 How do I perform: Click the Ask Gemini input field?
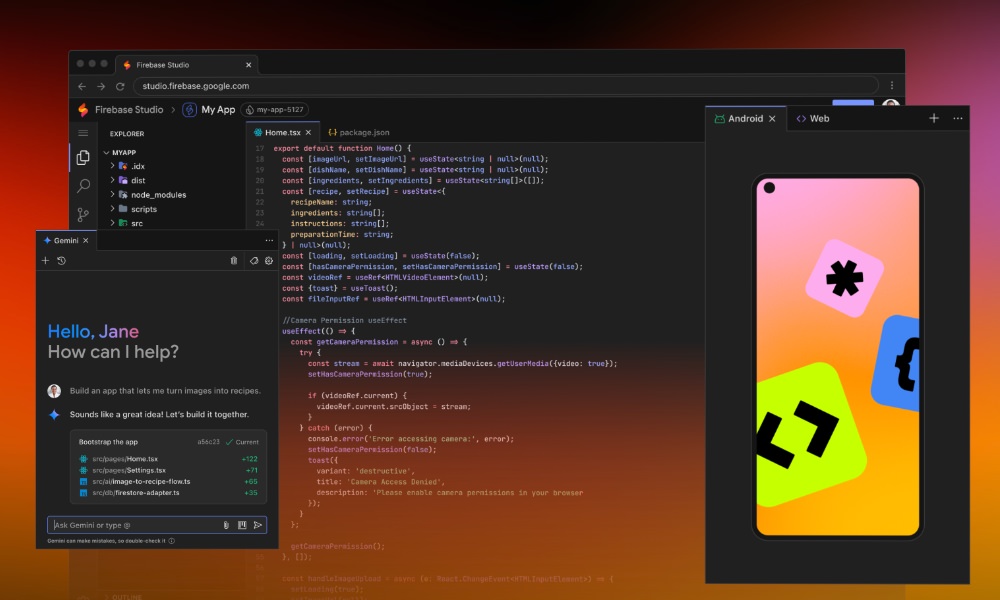point(120,525)
